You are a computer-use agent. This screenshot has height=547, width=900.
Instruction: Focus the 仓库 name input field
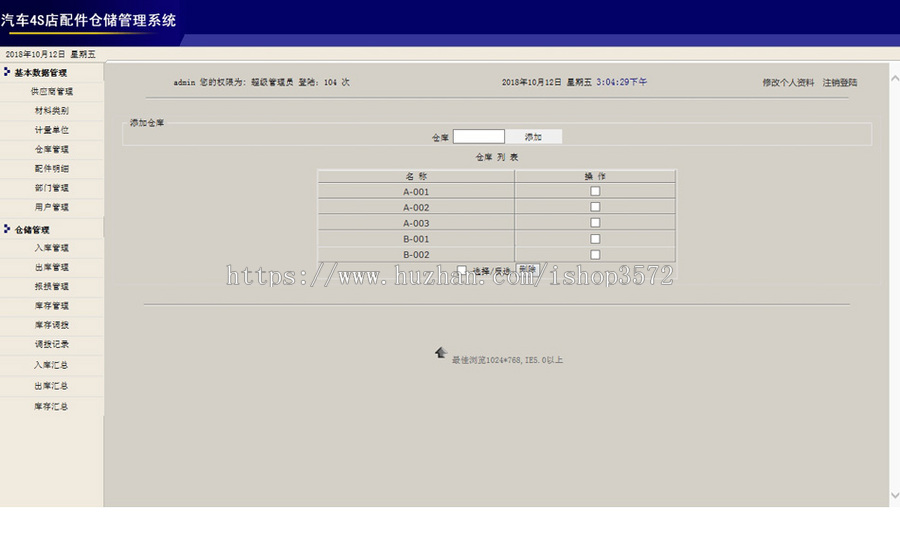(479, 137)
